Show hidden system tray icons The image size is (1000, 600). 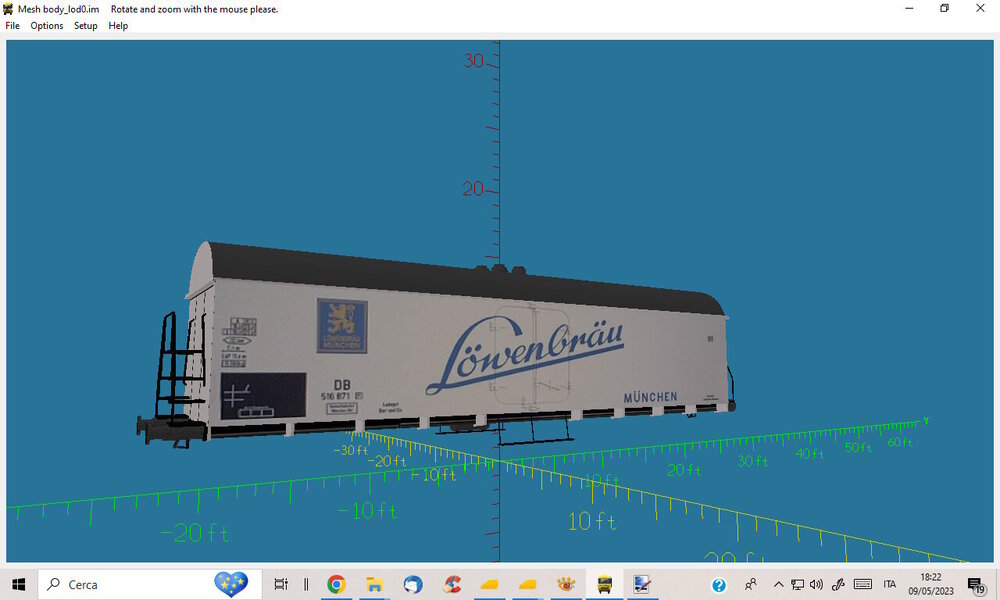click(x=778, y=584)
